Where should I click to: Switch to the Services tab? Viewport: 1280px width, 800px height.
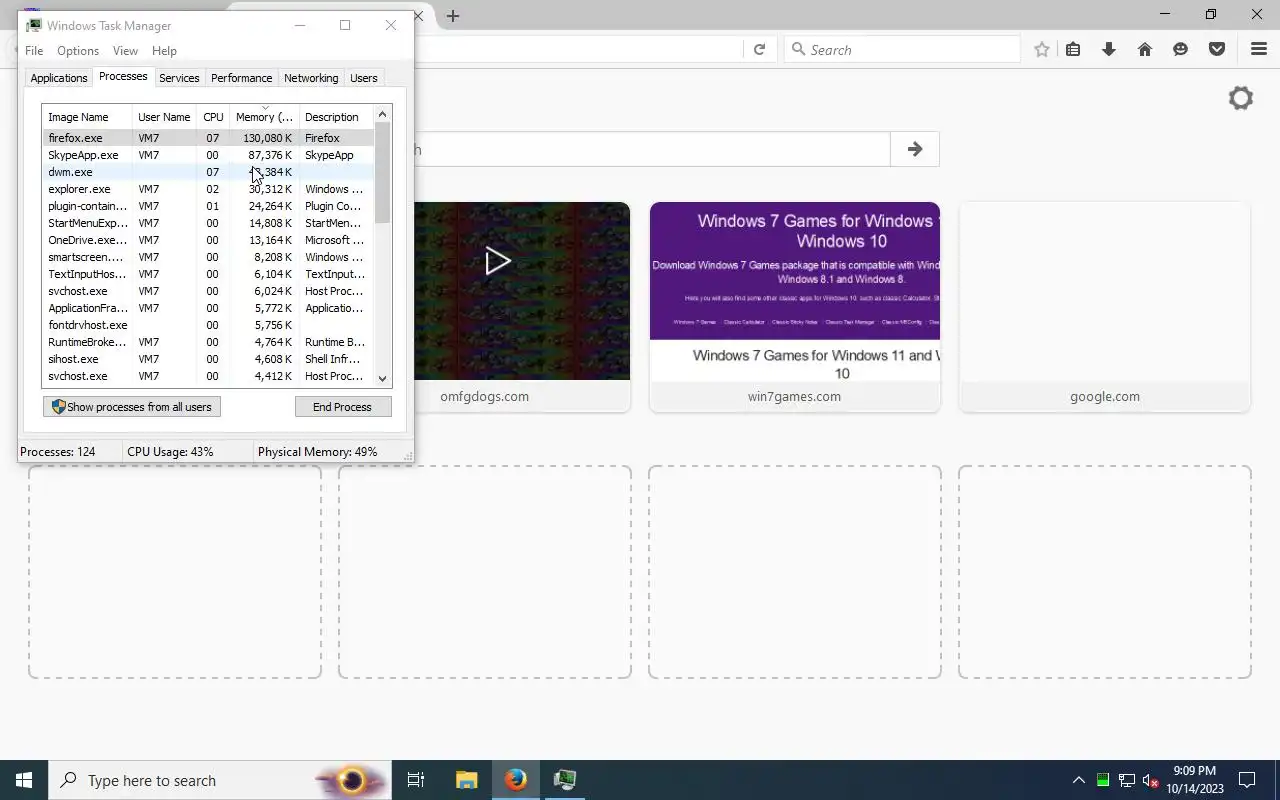(x=179, y=78)
